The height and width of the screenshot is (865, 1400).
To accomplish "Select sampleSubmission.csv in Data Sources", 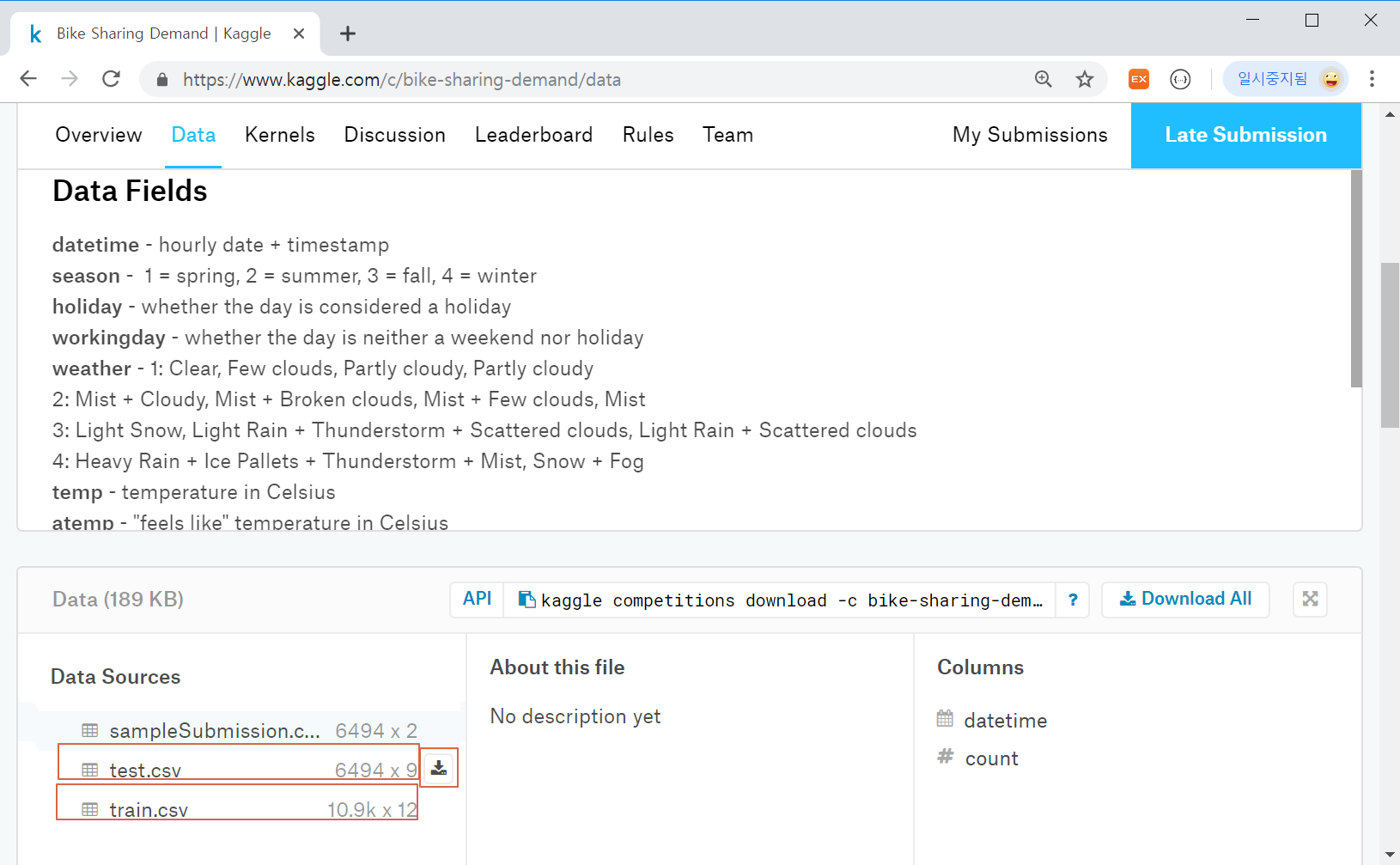I will [214, 731].
